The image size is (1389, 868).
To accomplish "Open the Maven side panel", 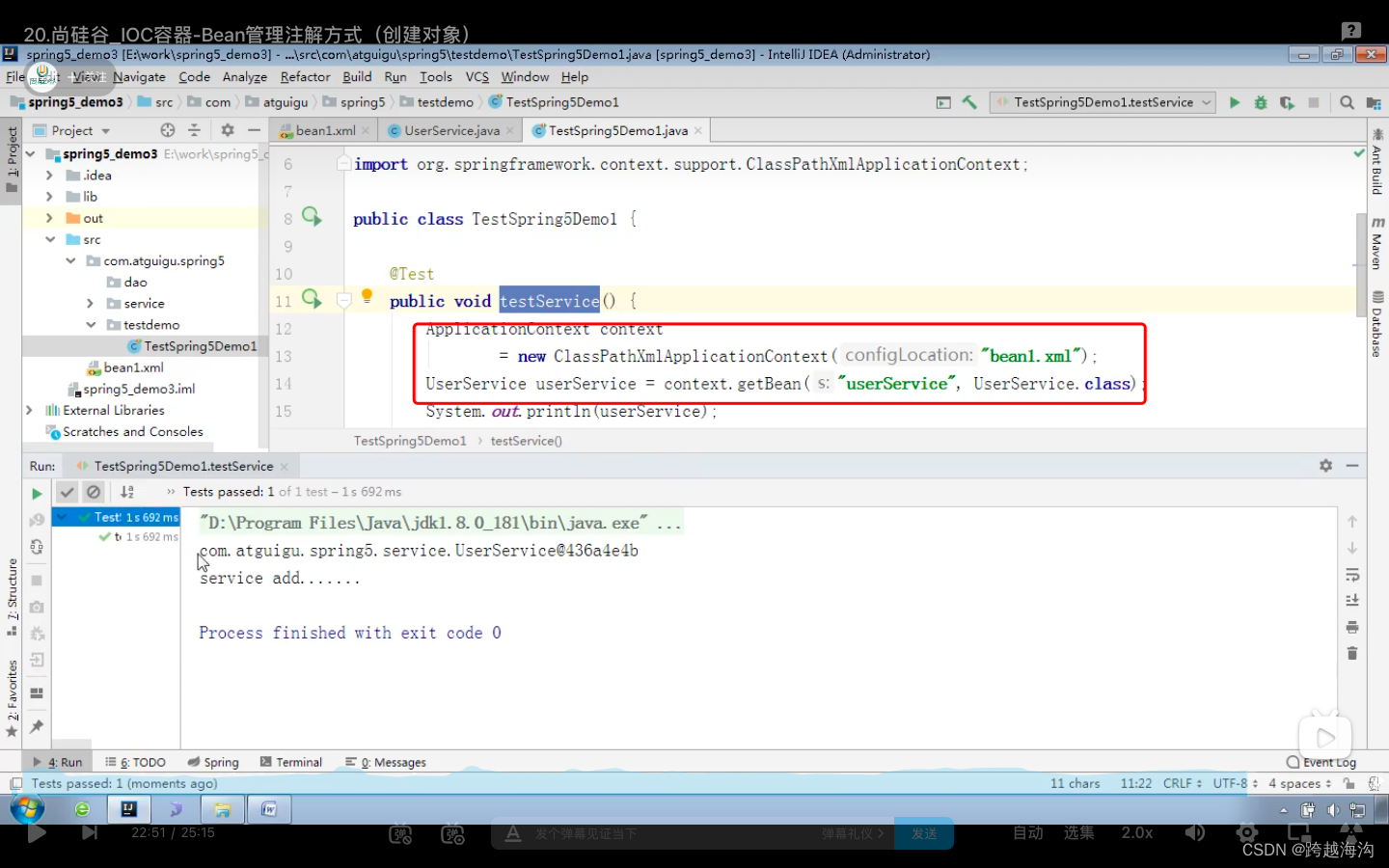I will [x=1377, y=243].
